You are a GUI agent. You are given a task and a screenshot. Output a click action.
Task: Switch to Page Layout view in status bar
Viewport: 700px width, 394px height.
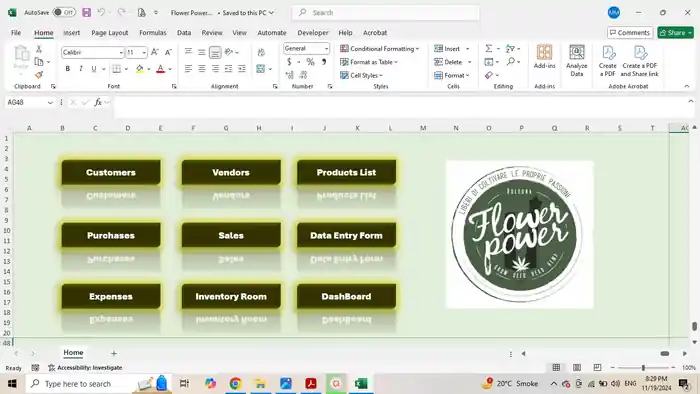coord(577,367)
